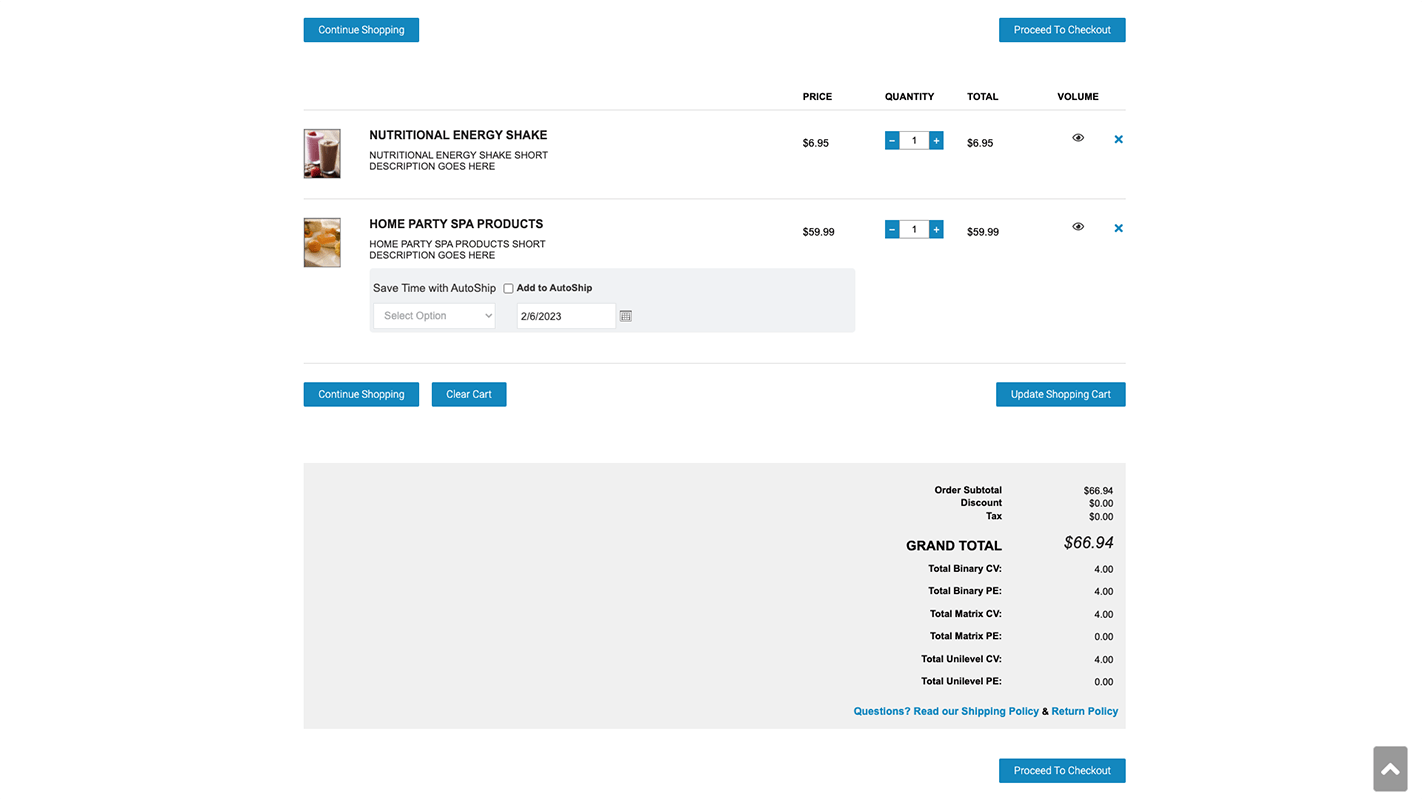
Task: Open the Return Policy link
Action: 1084,712
